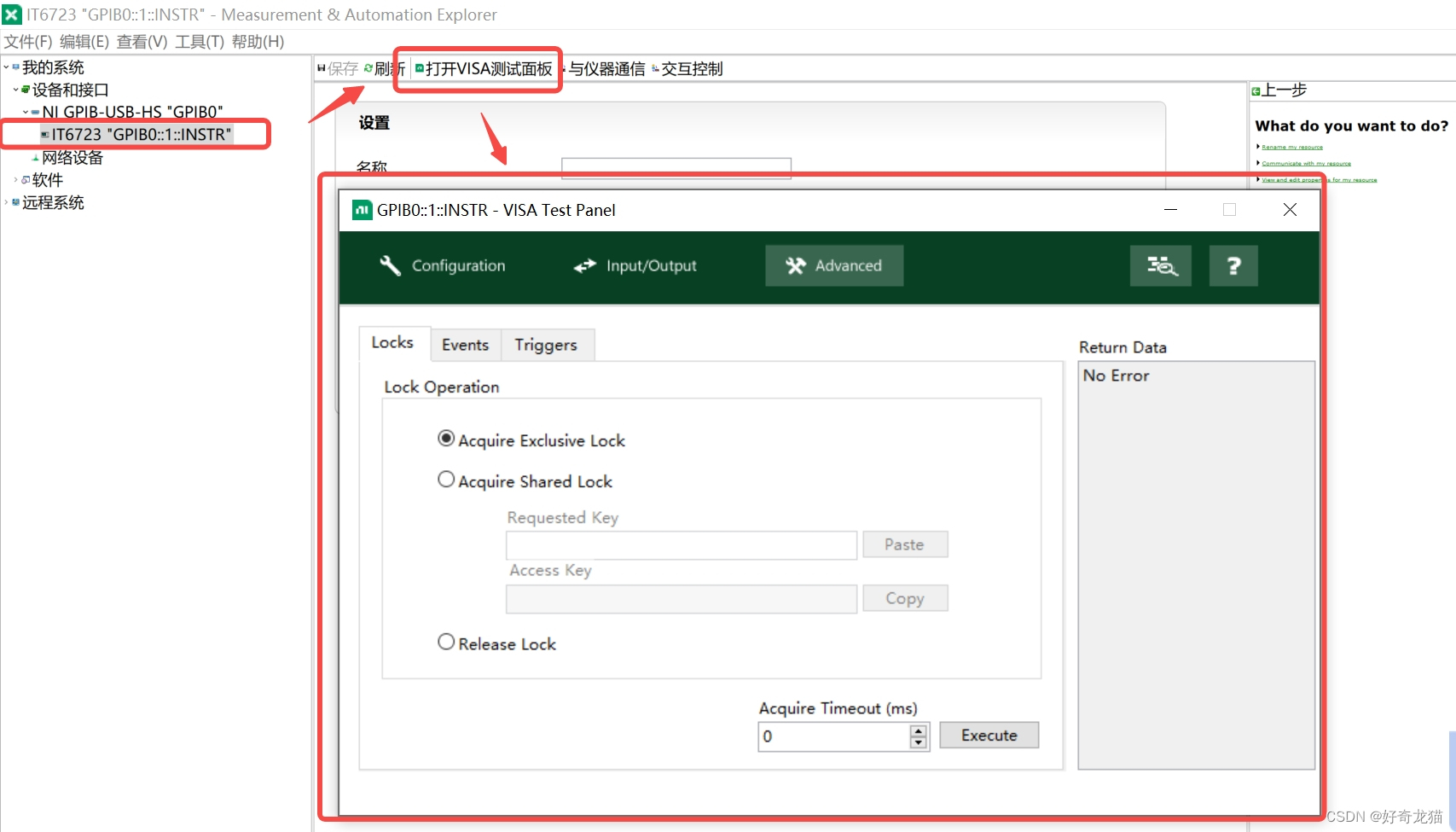Select Acquire Exclusive Lock radio button
The image size is (1456, 832).
click(446, 439)
